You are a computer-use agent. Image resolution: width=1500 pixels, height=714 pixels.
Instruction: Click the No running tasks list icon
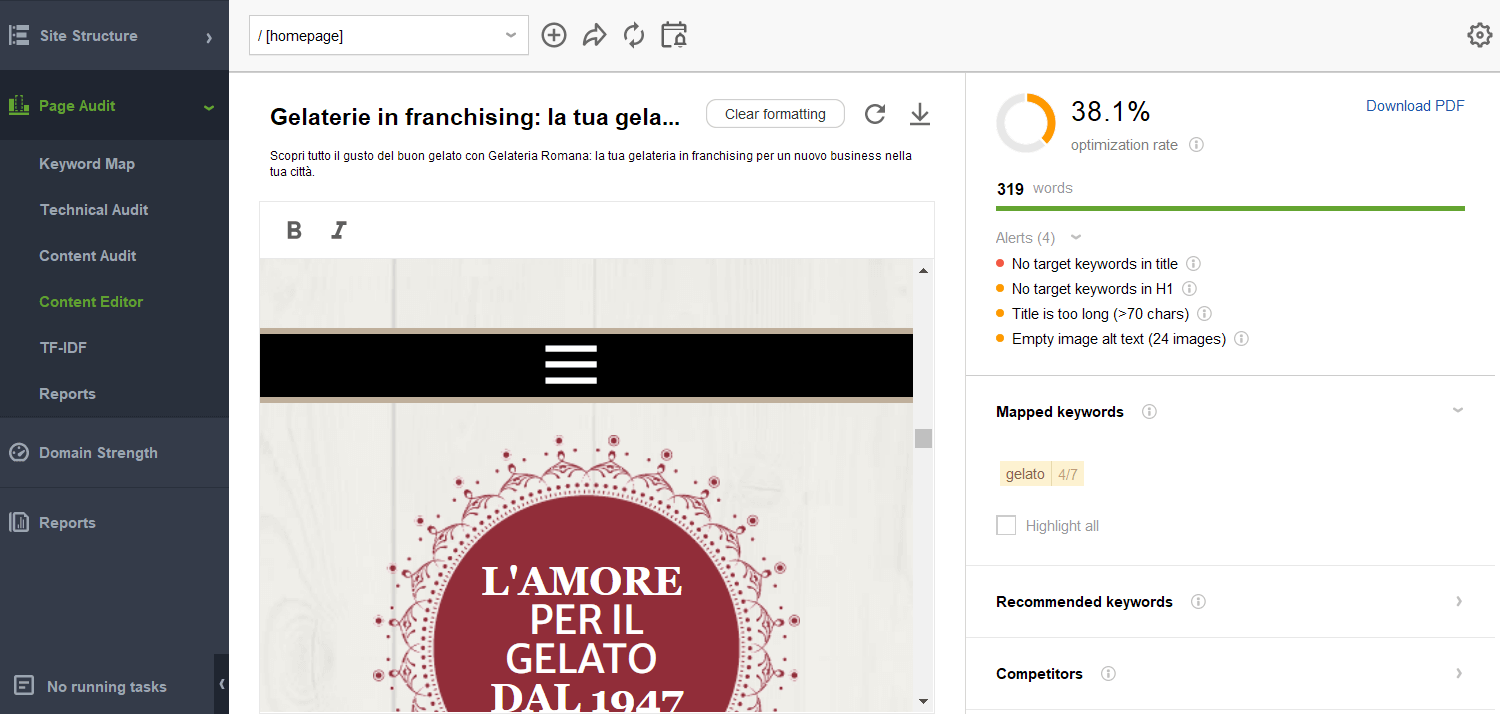point(24,686)
